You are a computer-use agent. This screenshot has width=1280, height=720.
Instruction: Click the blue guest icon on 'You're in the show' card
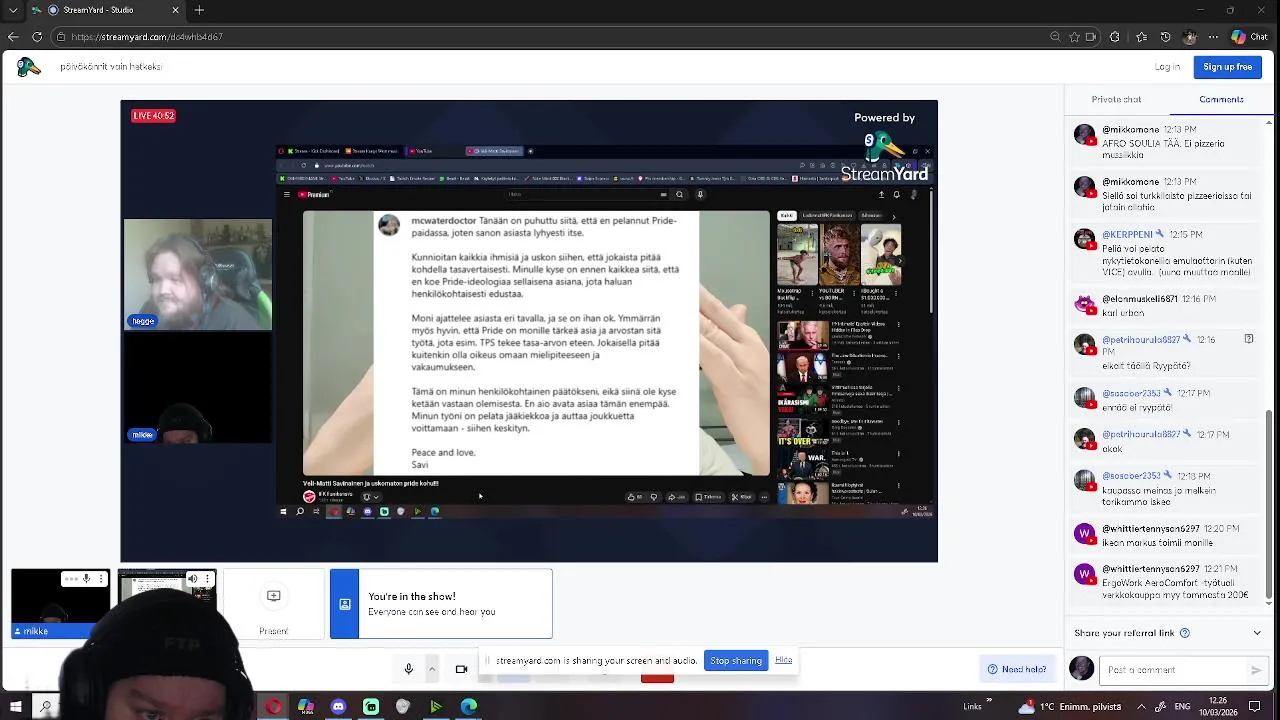tap(344, 604)
